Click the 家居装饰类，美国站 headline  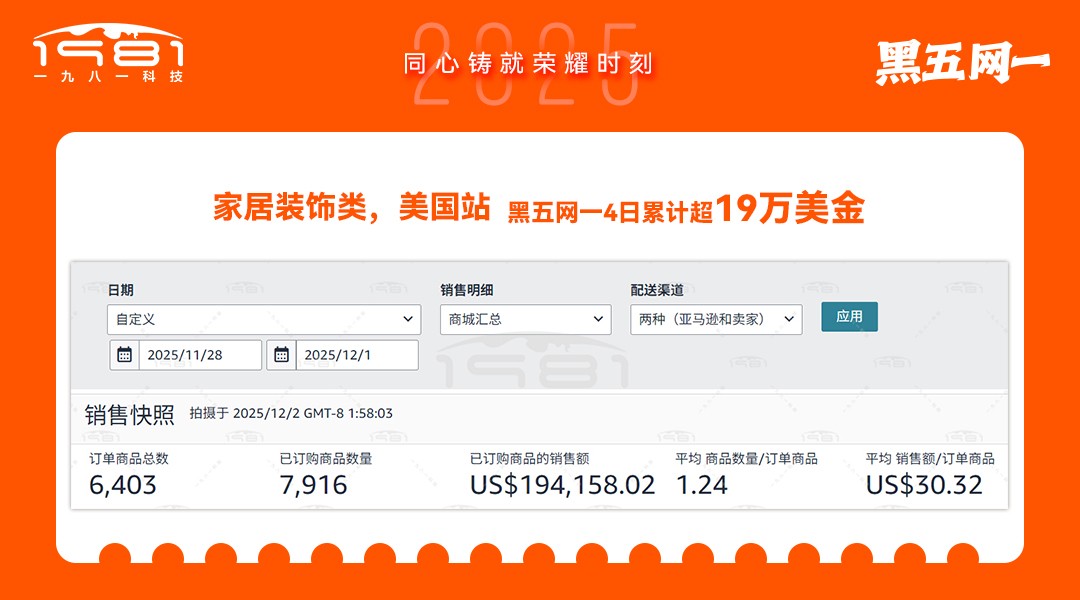(351, 209)
